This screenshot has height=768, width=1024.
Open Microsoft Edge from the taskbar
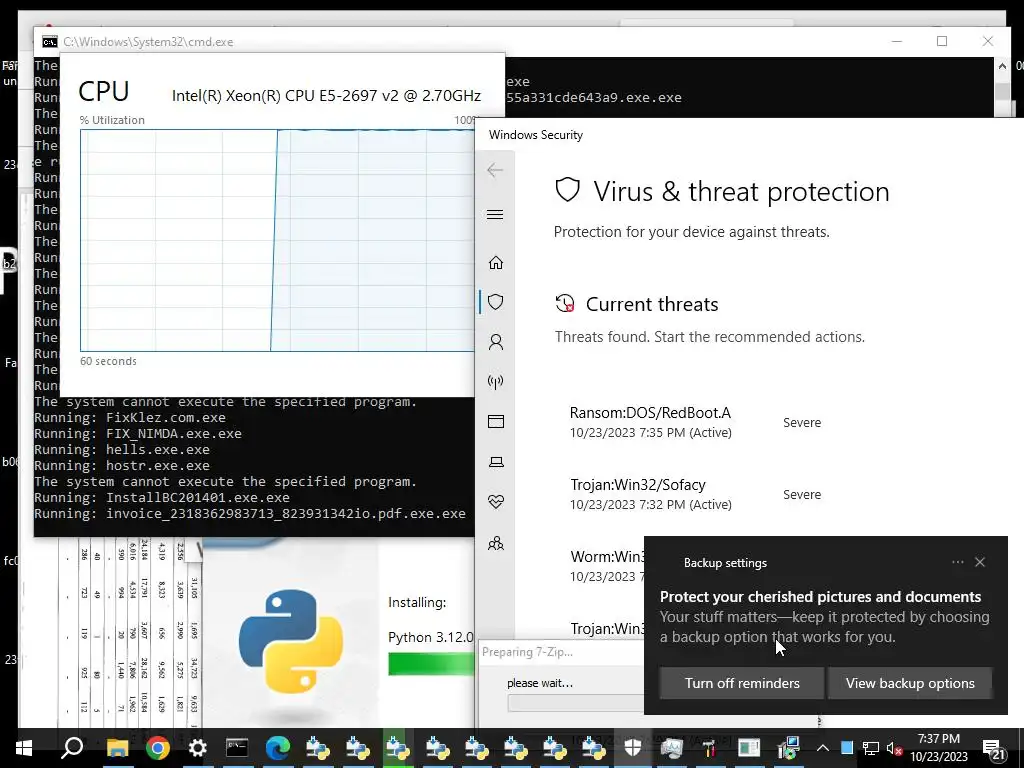click(x=277, y=748)
